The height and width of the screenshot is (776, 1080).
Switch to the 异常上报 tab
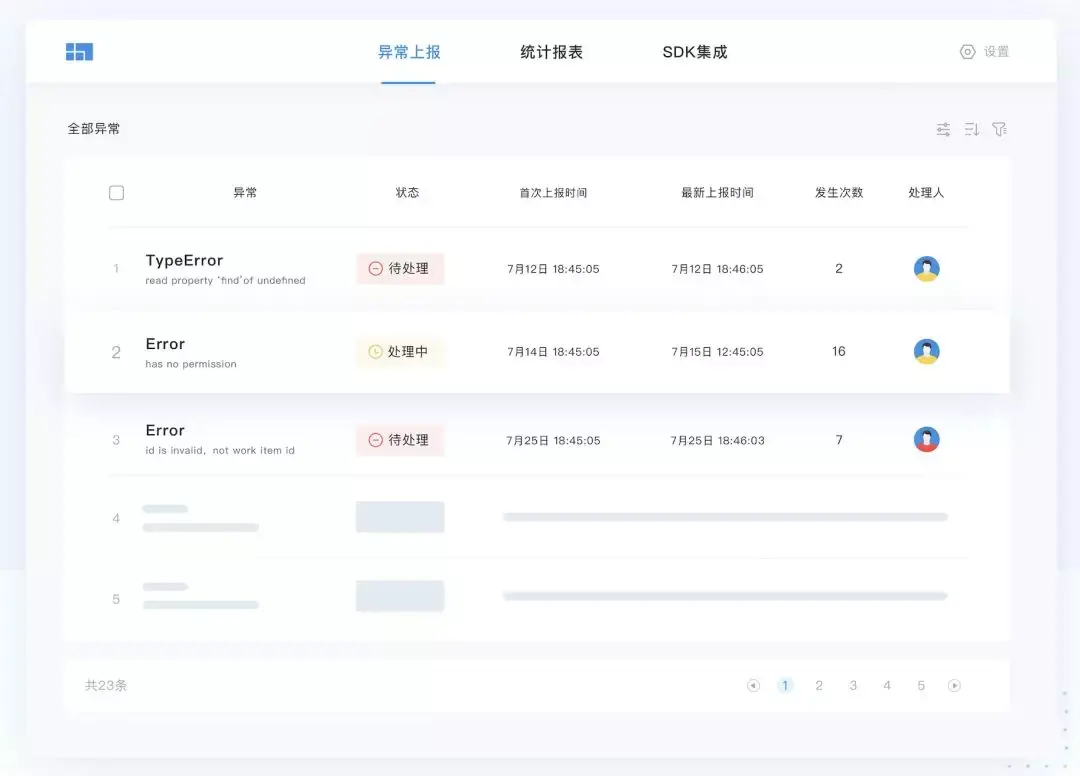click(408, 52)
